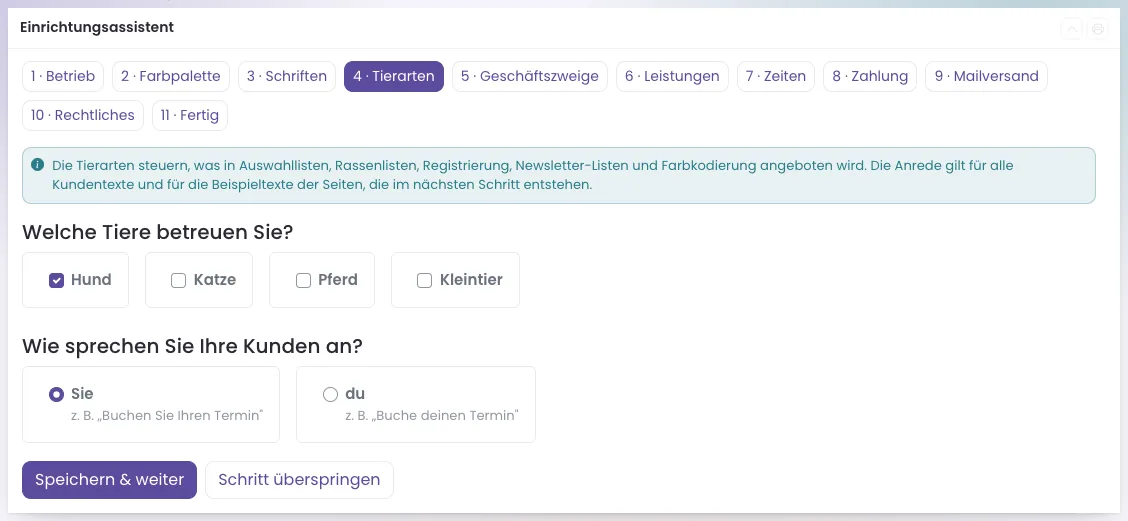Screen dimensions: 1128x521
Task: Open step 8 · Zahlung
Action: tap(870, 76)
